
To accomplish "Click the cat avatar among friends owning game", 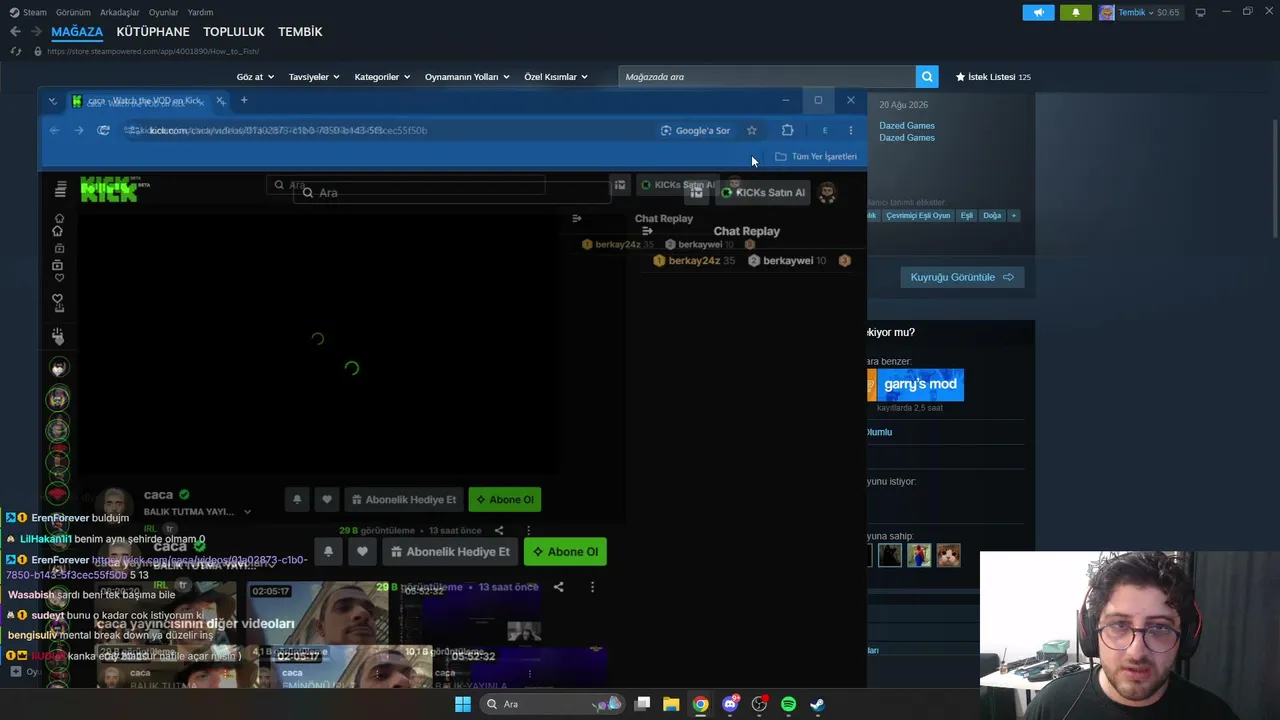I will 948,555.
